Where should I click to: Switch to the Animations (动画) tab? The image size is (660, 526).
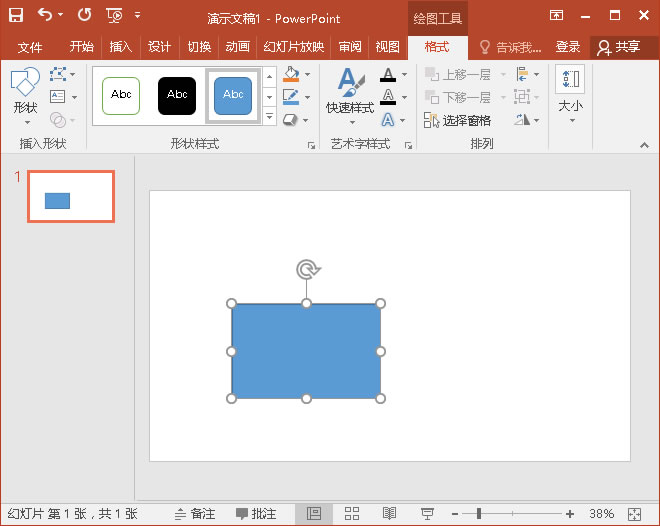click(237, 47)
